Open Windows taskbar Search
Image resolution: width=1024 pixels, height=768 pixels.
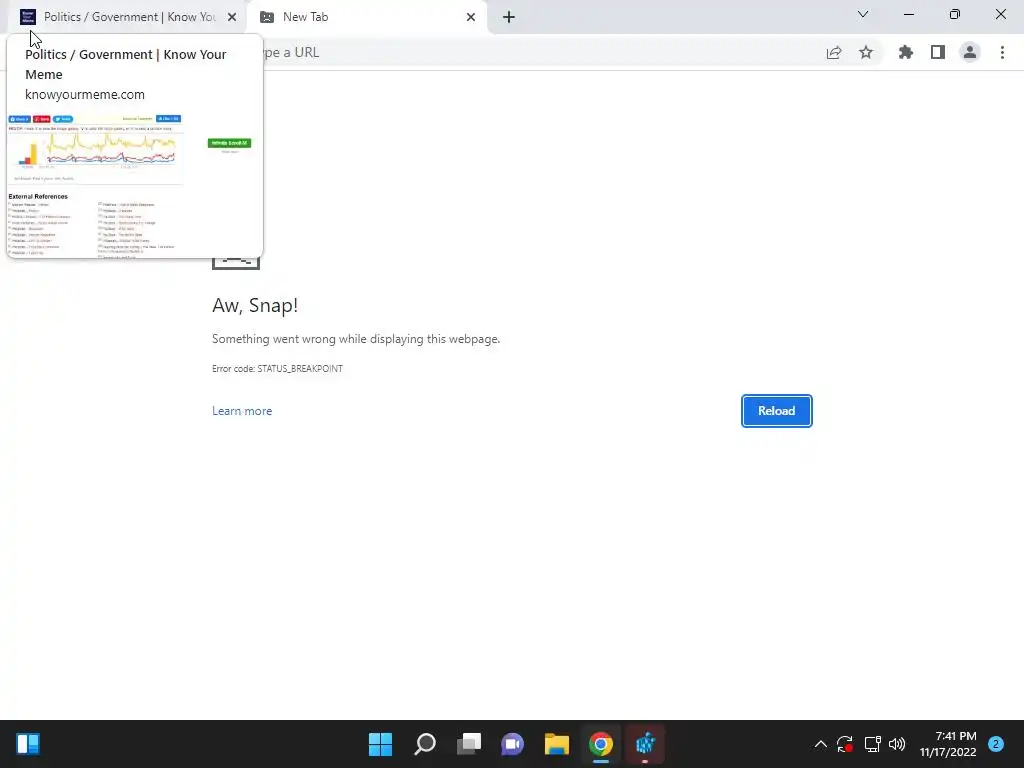[424, 744]
